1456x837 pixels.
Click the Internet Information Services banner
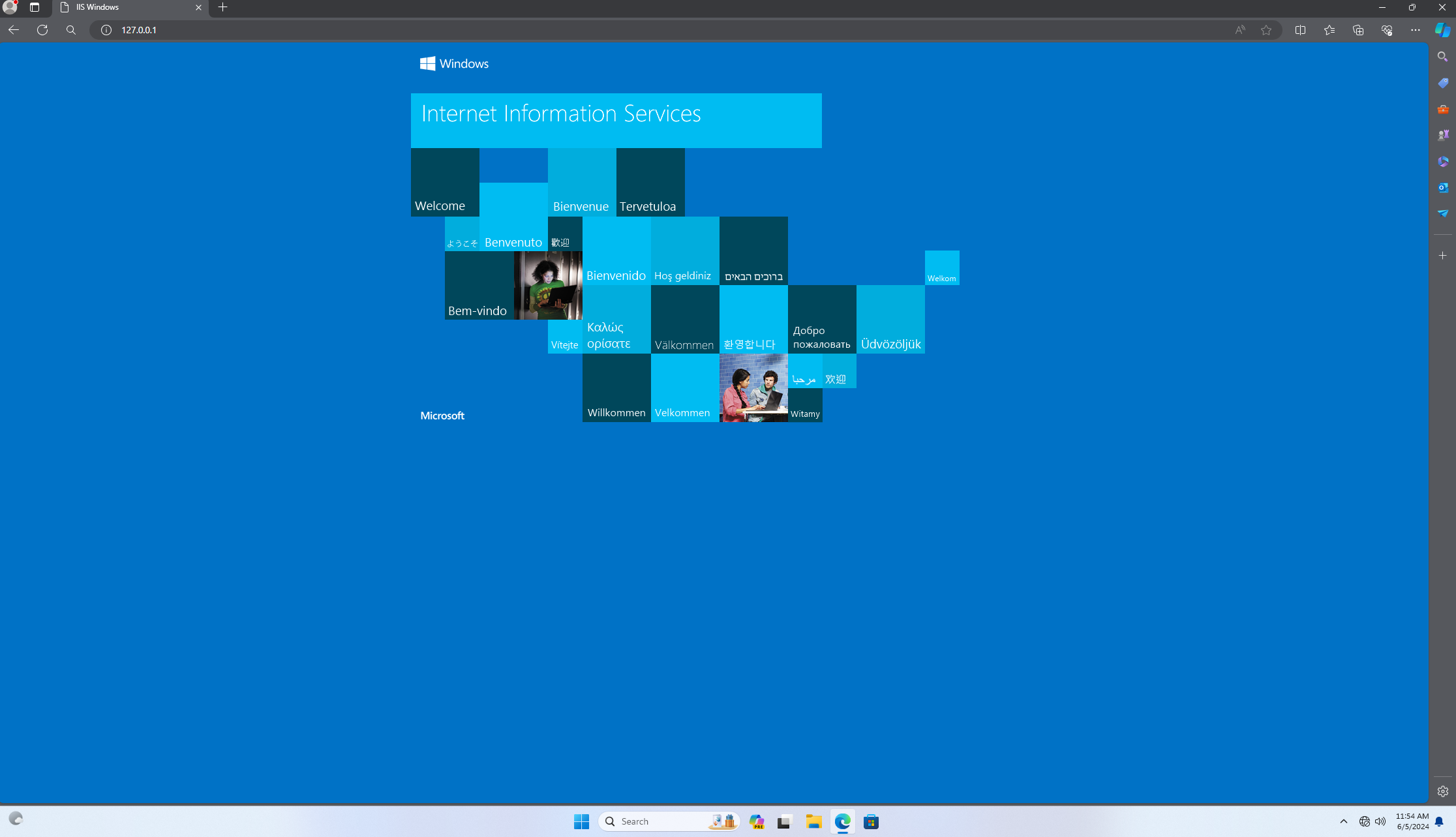pyautogui.click(x=616, y=121)
